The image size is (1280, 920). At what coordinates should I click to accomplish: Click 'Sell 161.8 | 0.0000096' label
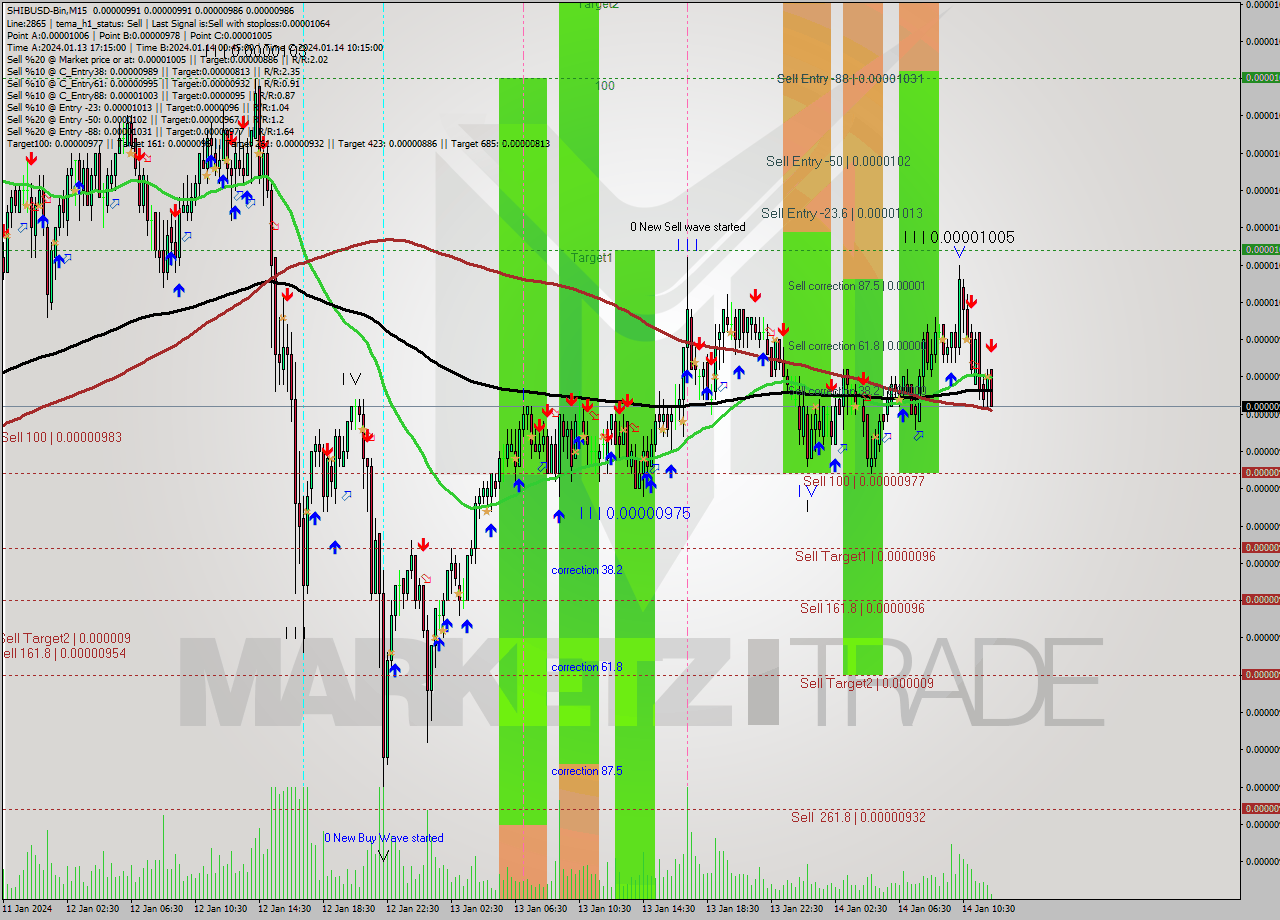tap(862, 608)
